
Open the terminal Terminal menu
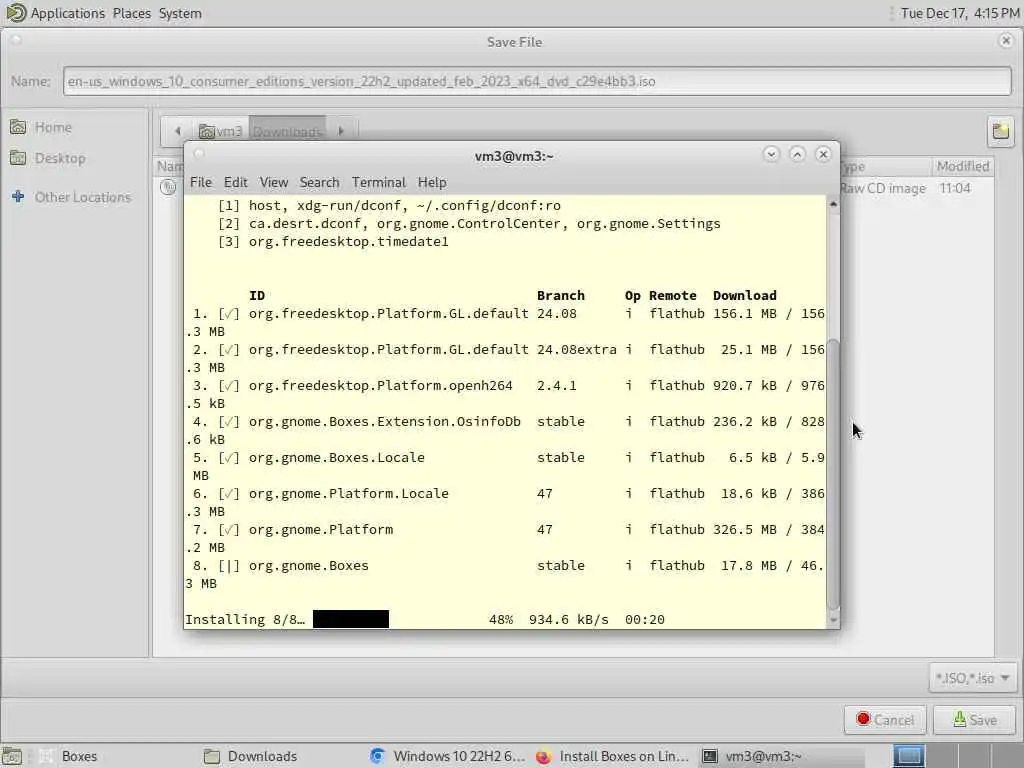[379, 182]
